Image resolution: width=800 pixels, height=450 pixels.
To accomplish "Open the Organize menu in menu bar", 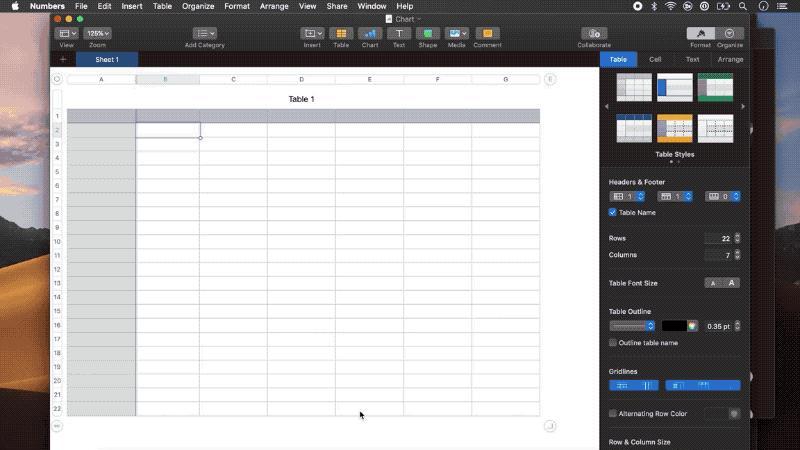I will coord(198,6).
